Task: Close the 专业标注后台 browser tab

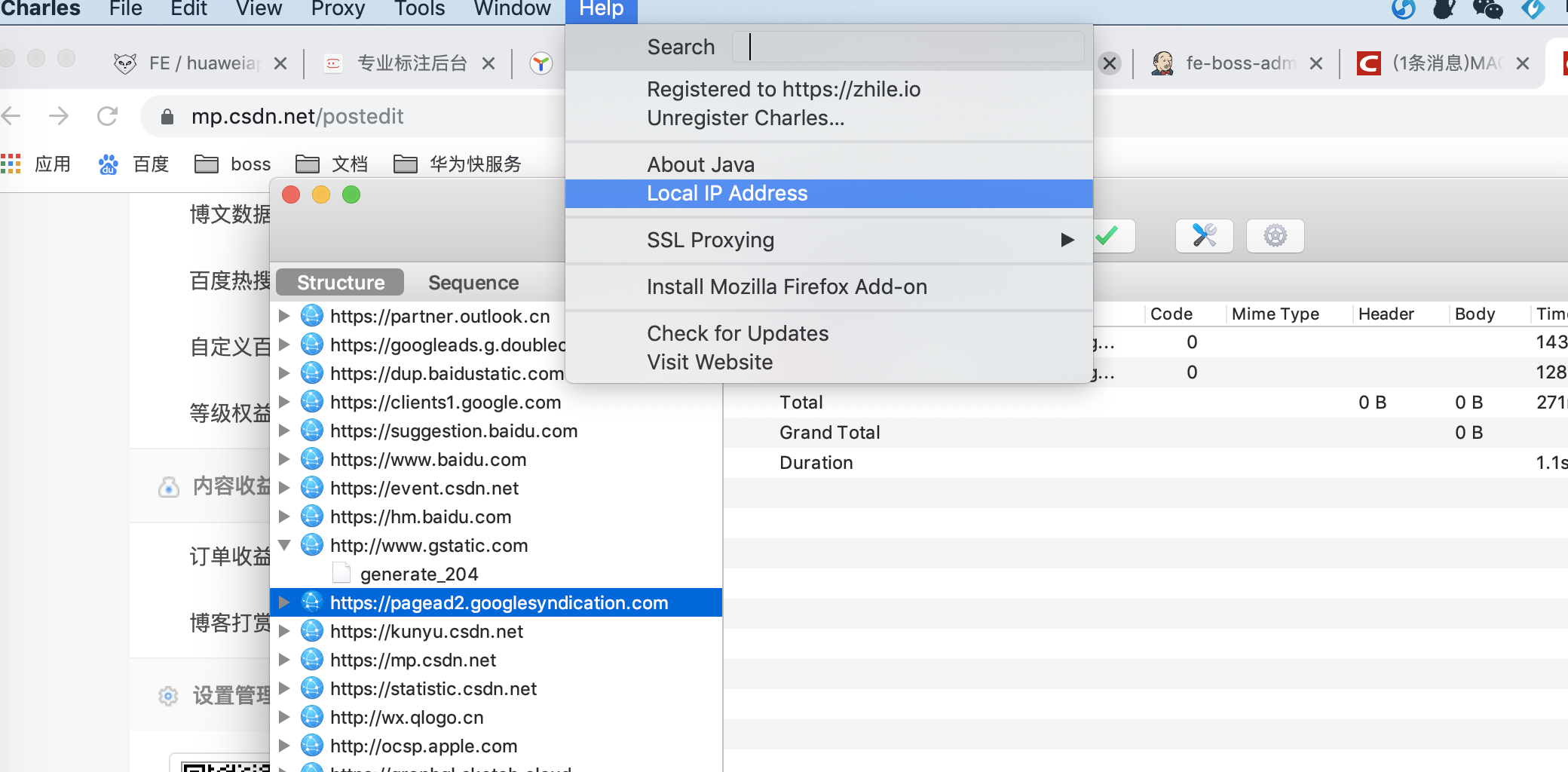Action: 488,63
